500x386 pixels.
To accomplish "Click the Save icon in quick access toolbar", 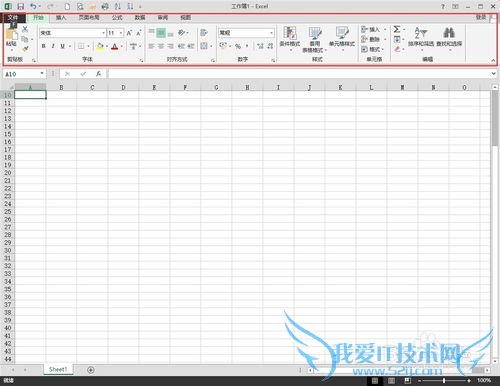I will point(21,6).
